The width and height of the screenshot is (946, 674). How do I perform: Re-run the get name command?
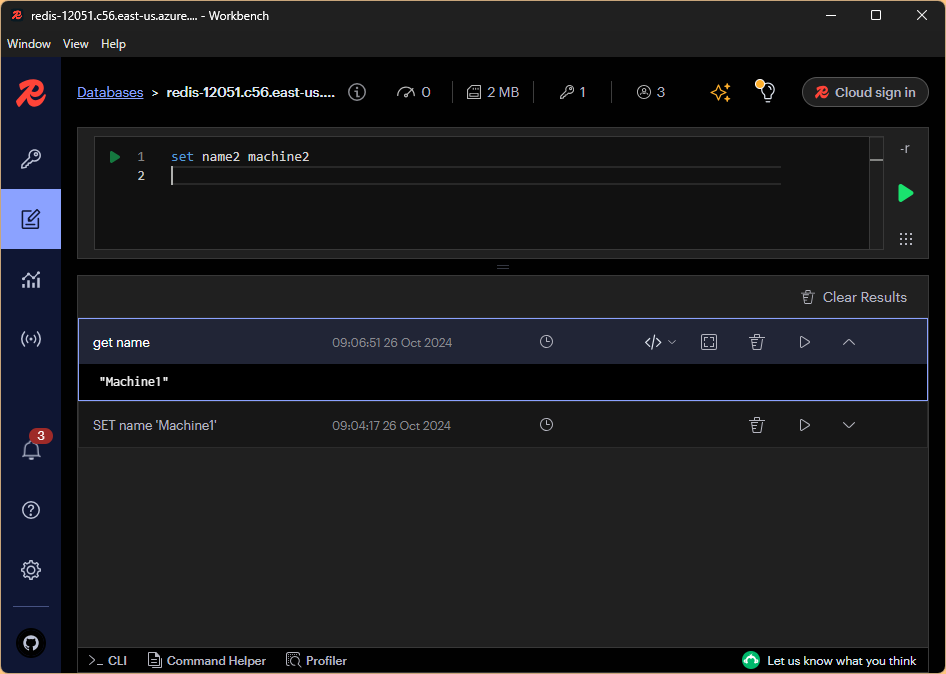(804, 342)
